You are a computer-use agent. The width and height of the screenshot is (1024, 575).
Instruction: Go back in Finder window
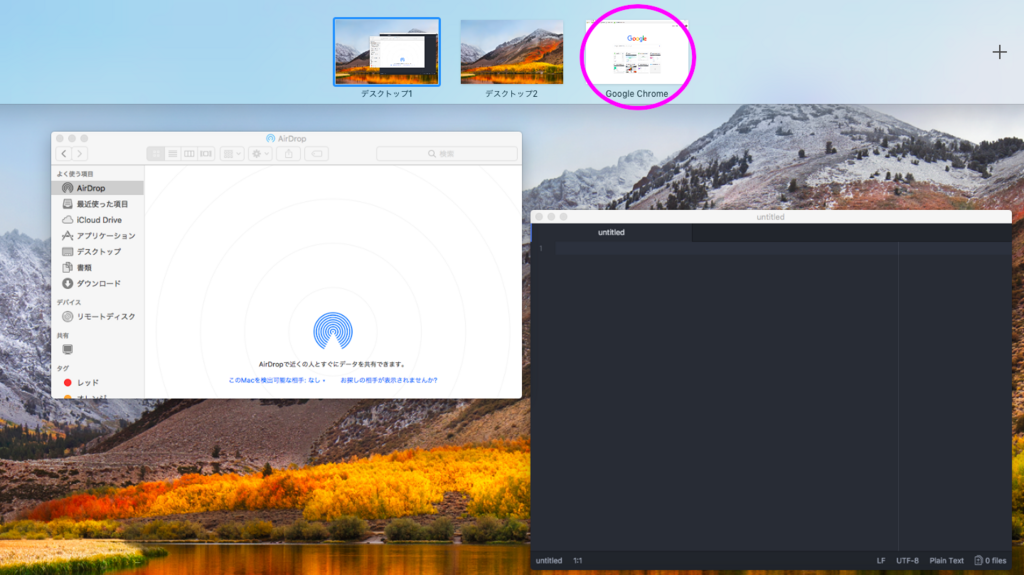[64, 154]
